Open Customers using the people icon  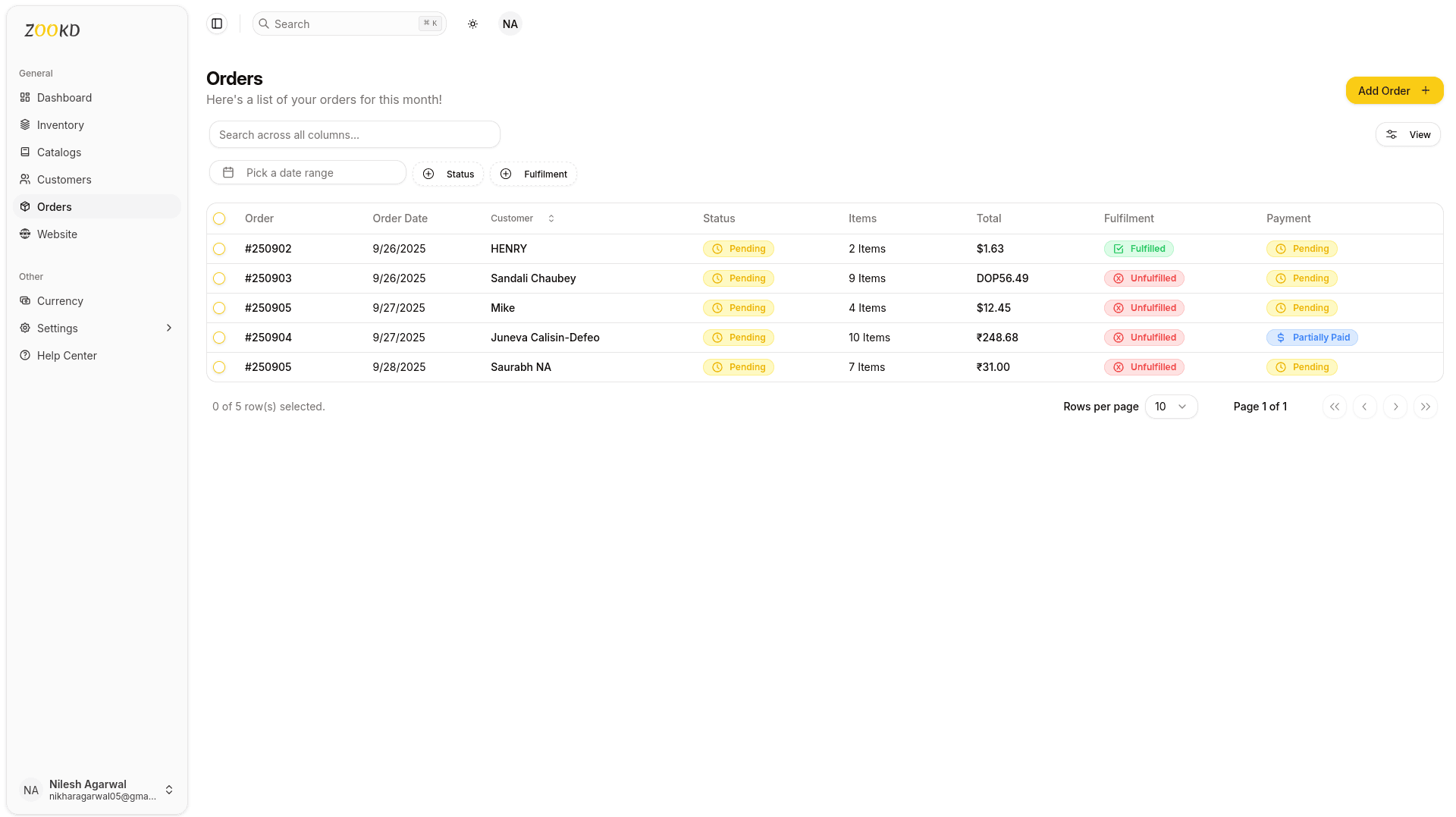[25, 179]
